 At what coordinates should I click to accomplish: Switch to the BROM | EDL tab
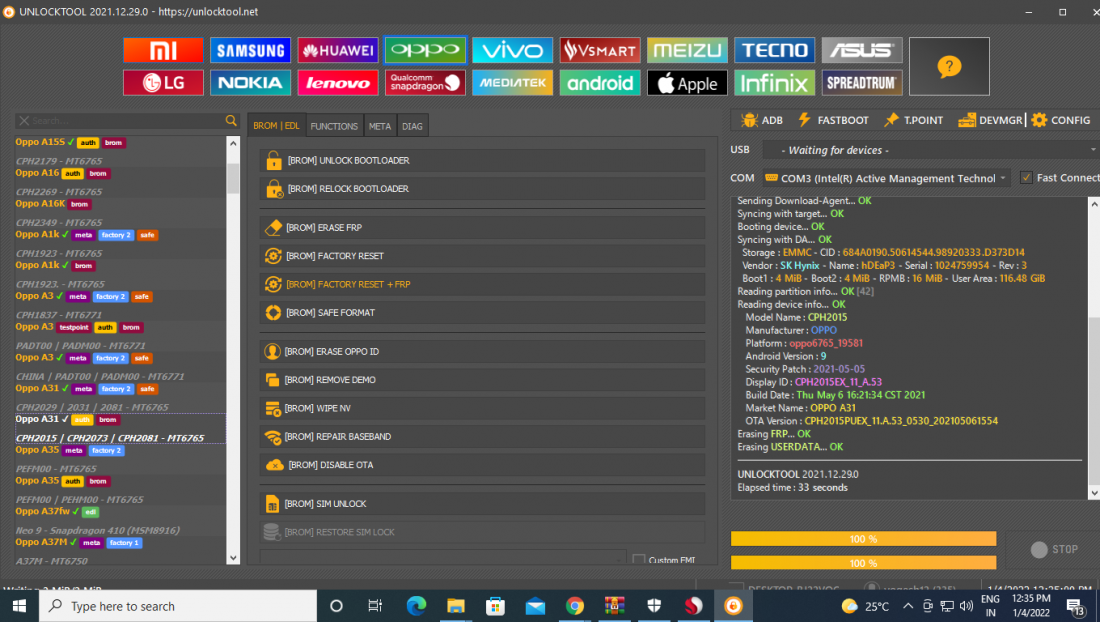(x=276, y=126)
